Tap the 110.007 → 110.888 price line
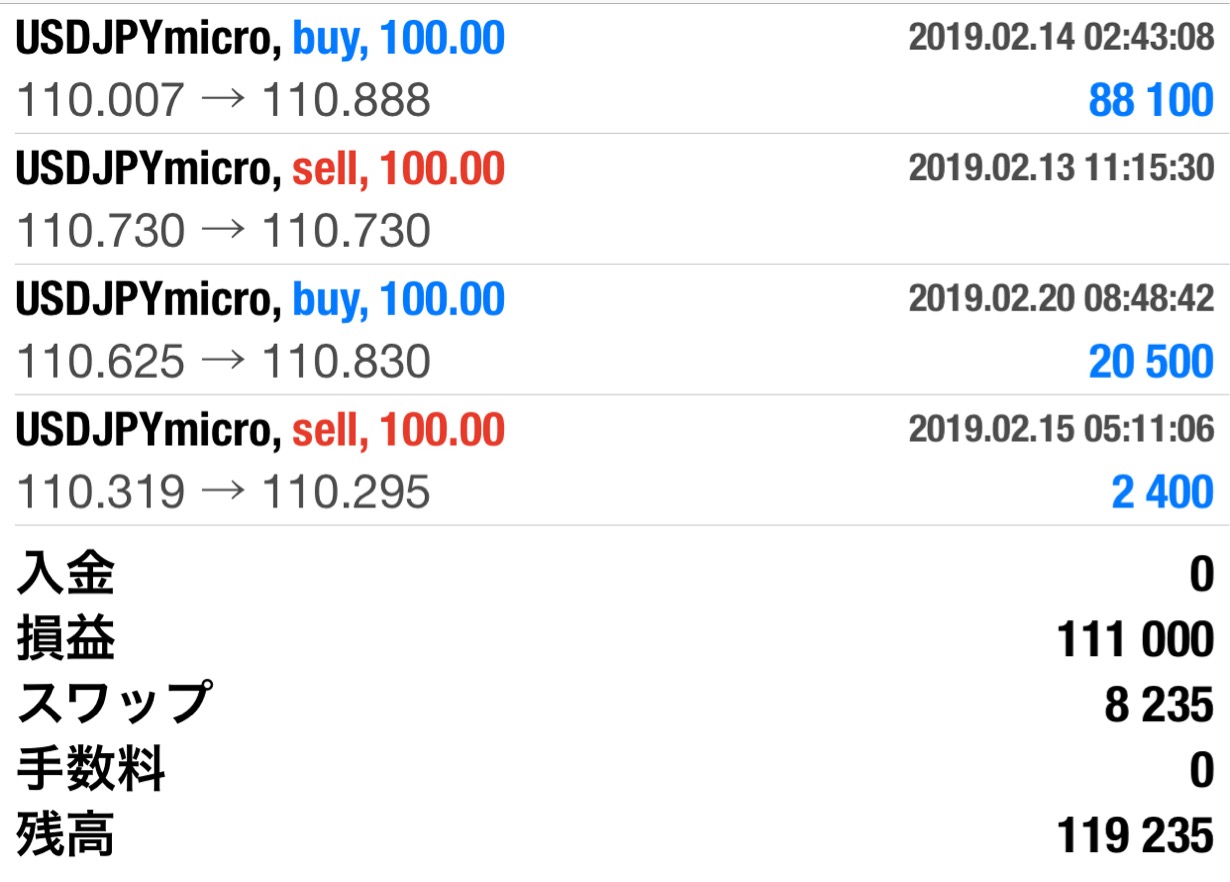 click(x=224, y=101)
